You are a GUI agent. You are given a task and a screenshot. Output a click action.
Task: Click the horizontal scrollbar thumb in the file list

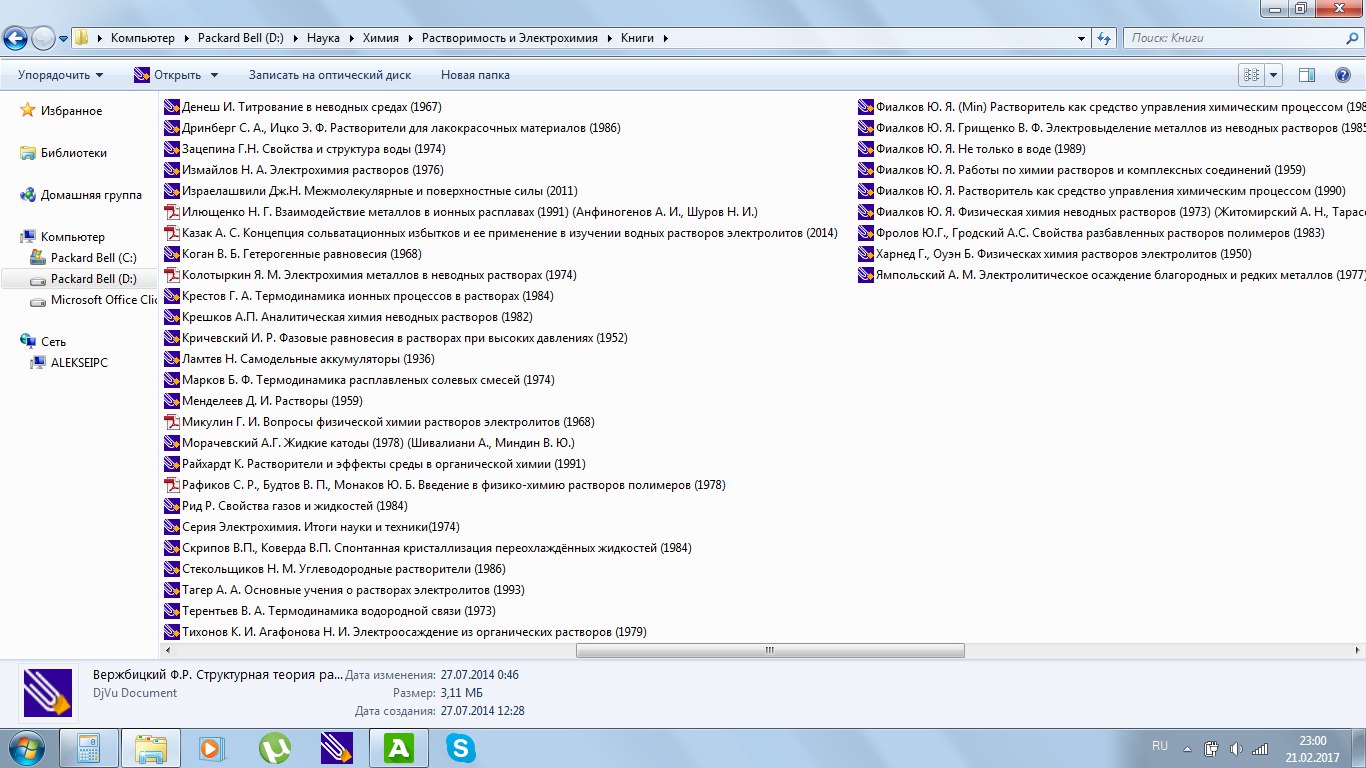tap(770, 650)
